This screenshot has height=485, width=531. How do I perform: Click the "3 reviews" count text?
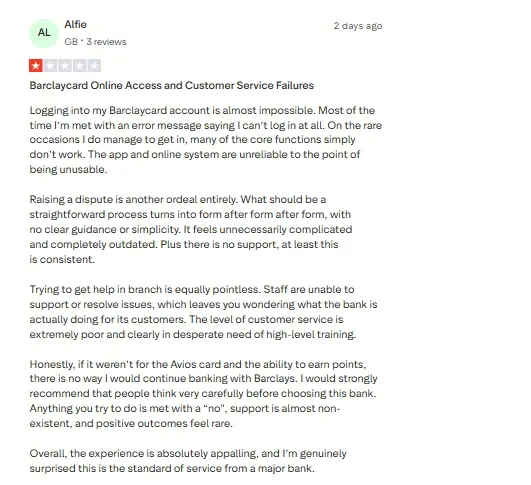[106, 42]
